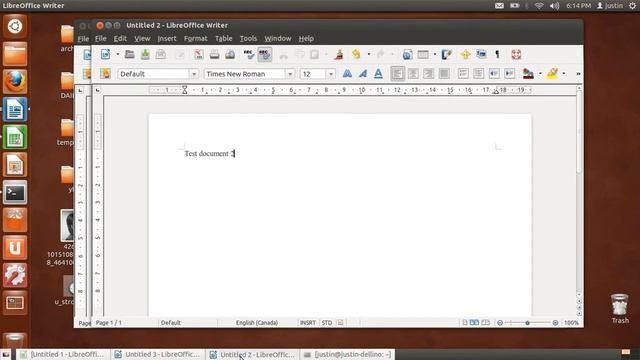Open the Tools menu

248,38
